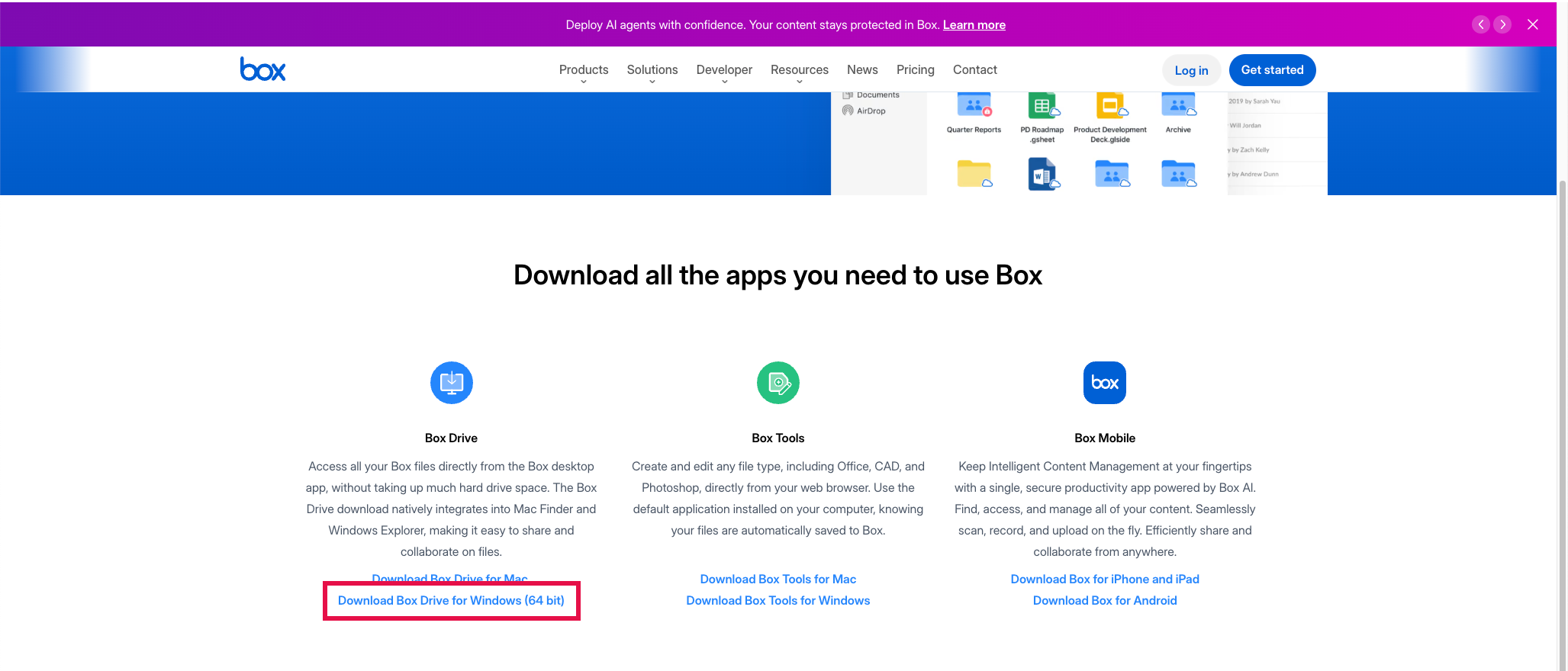Click the yellow folder icon in preview
Screen dimensions: 1568x671
point(974,174)
